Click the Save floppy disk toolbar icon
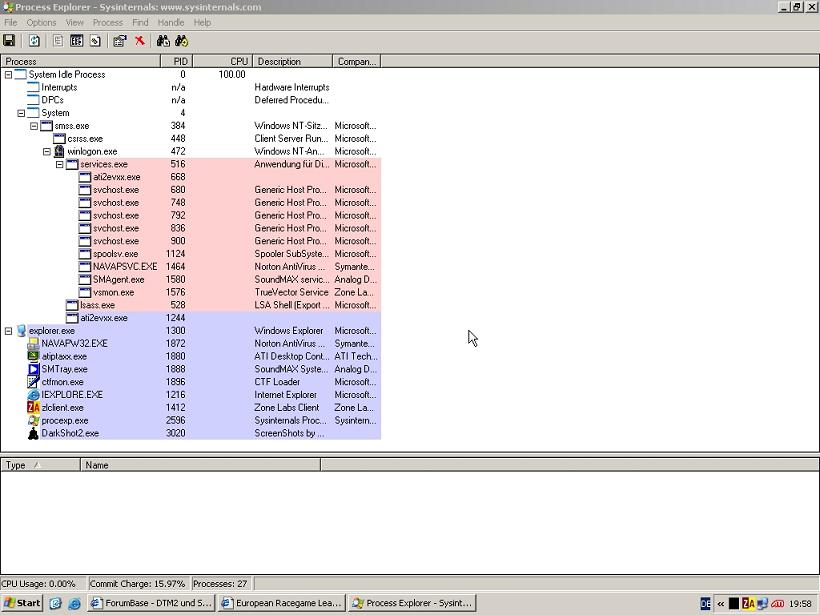This screenshot has width=820, height=615. (9, 40)
